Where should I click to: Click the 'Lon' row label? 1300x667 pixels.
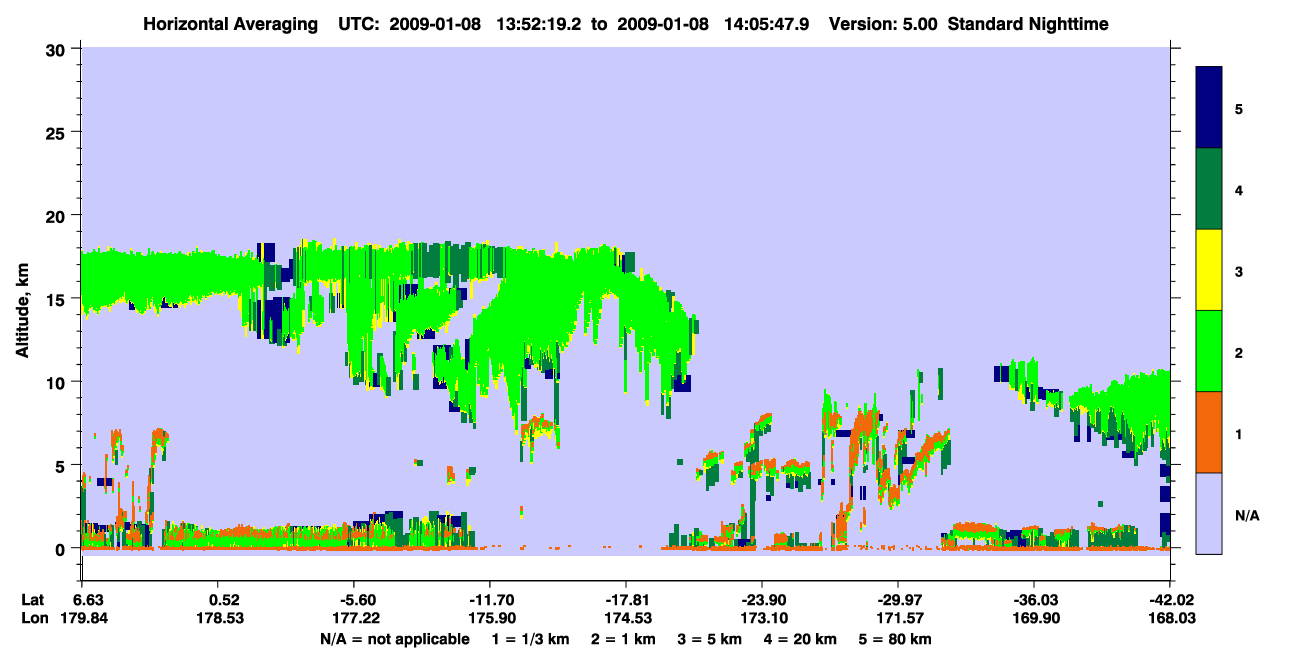(34, 618)
